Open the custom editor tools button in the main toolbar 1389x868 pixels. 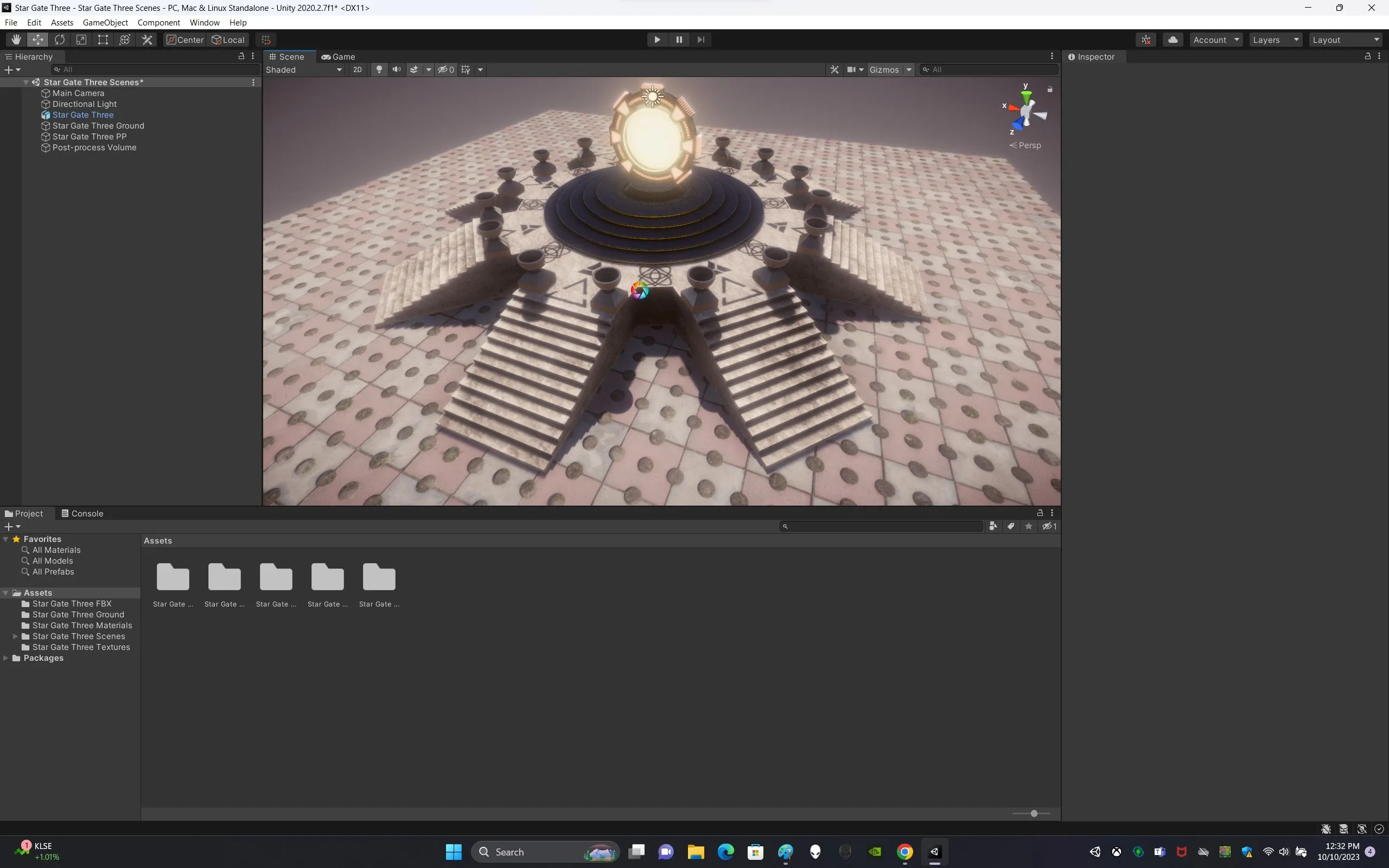pyautogui.click(x=148, y=40)
